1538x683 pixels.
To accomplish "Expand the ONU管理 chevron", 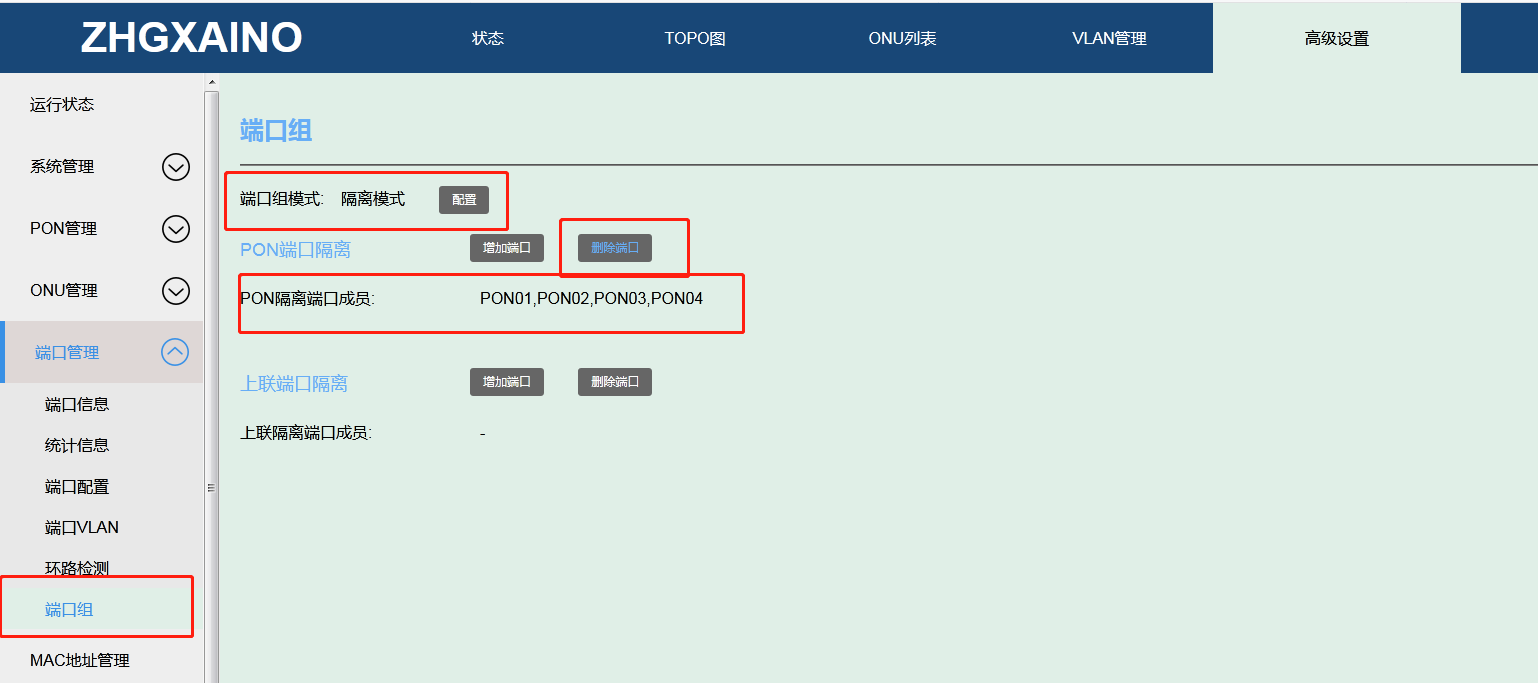I will [x=176, y=291].
